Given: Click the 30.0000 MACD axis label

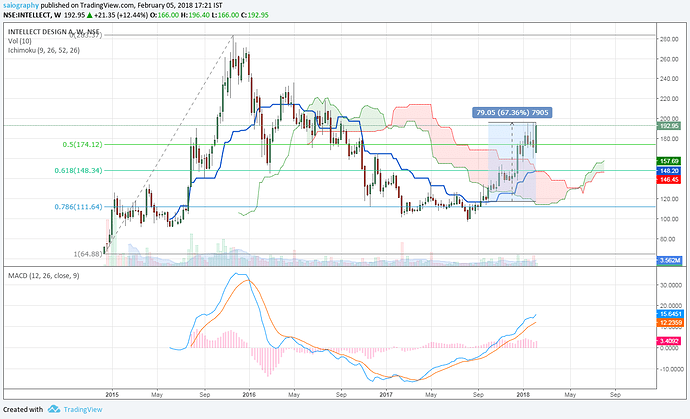Looking at the screenshot, I should 670,285.
